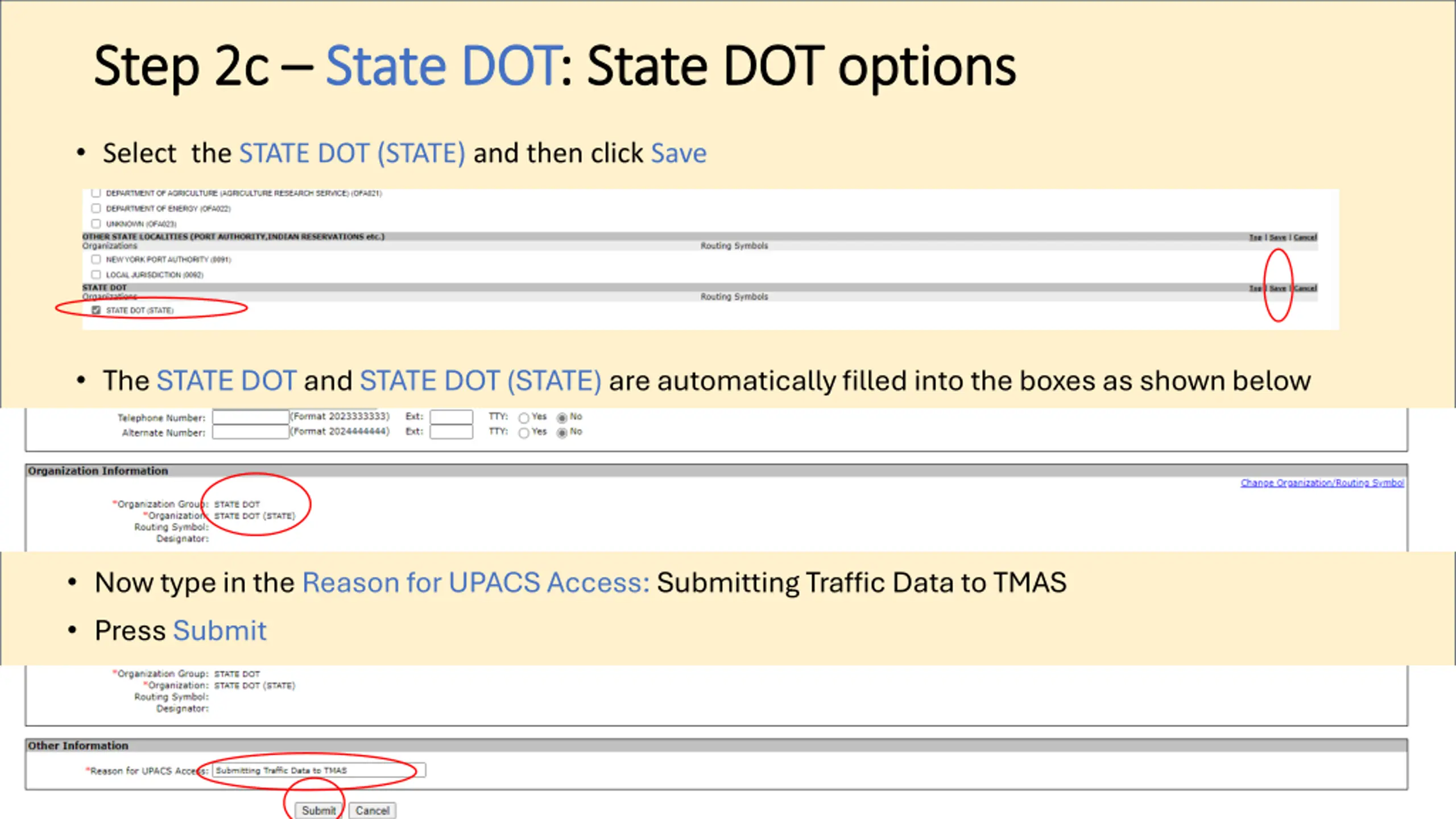Screen dimensions: 1456x819
Task: Open Change Organization/Routing Symbol link
Action: click(x=1322, y=483)
